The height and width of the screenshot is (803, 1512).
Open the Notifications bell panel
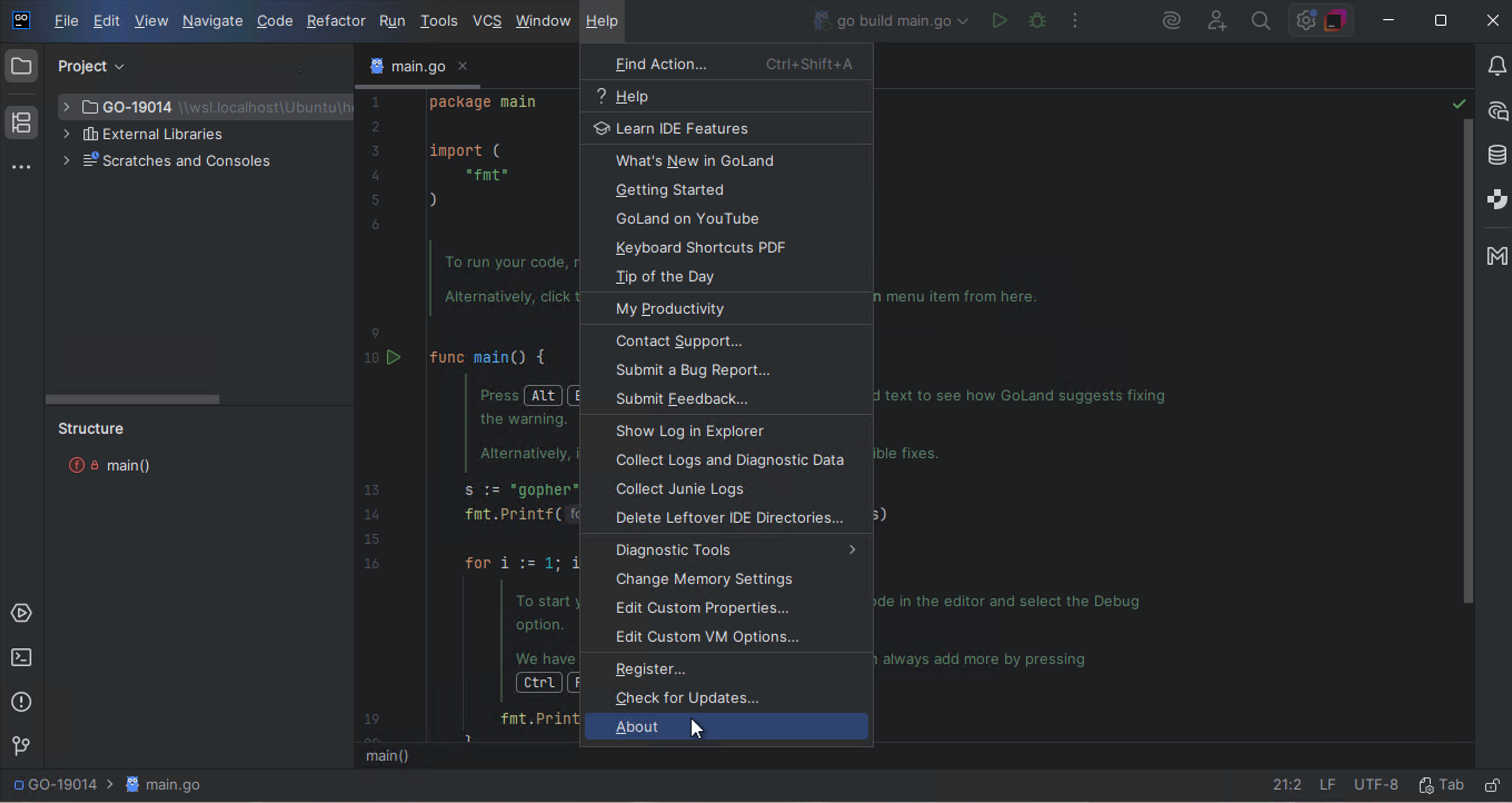tap(1497, 66)
